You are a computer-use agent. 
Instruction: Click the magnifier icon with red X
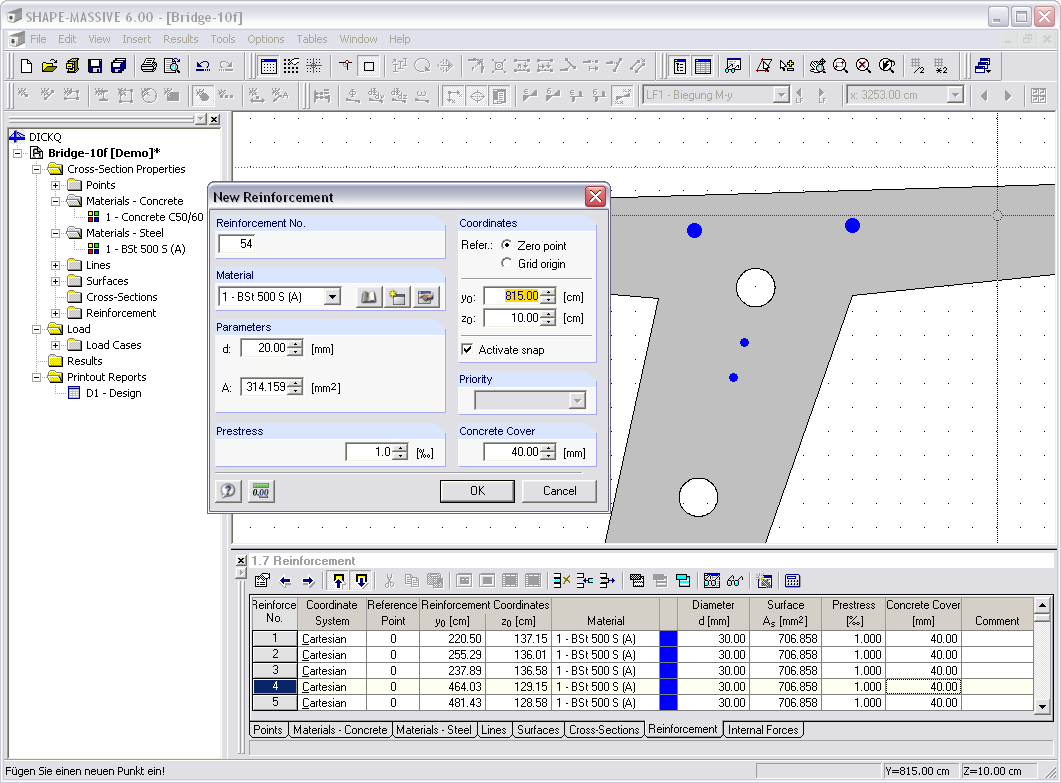click(x=863, y=66)
